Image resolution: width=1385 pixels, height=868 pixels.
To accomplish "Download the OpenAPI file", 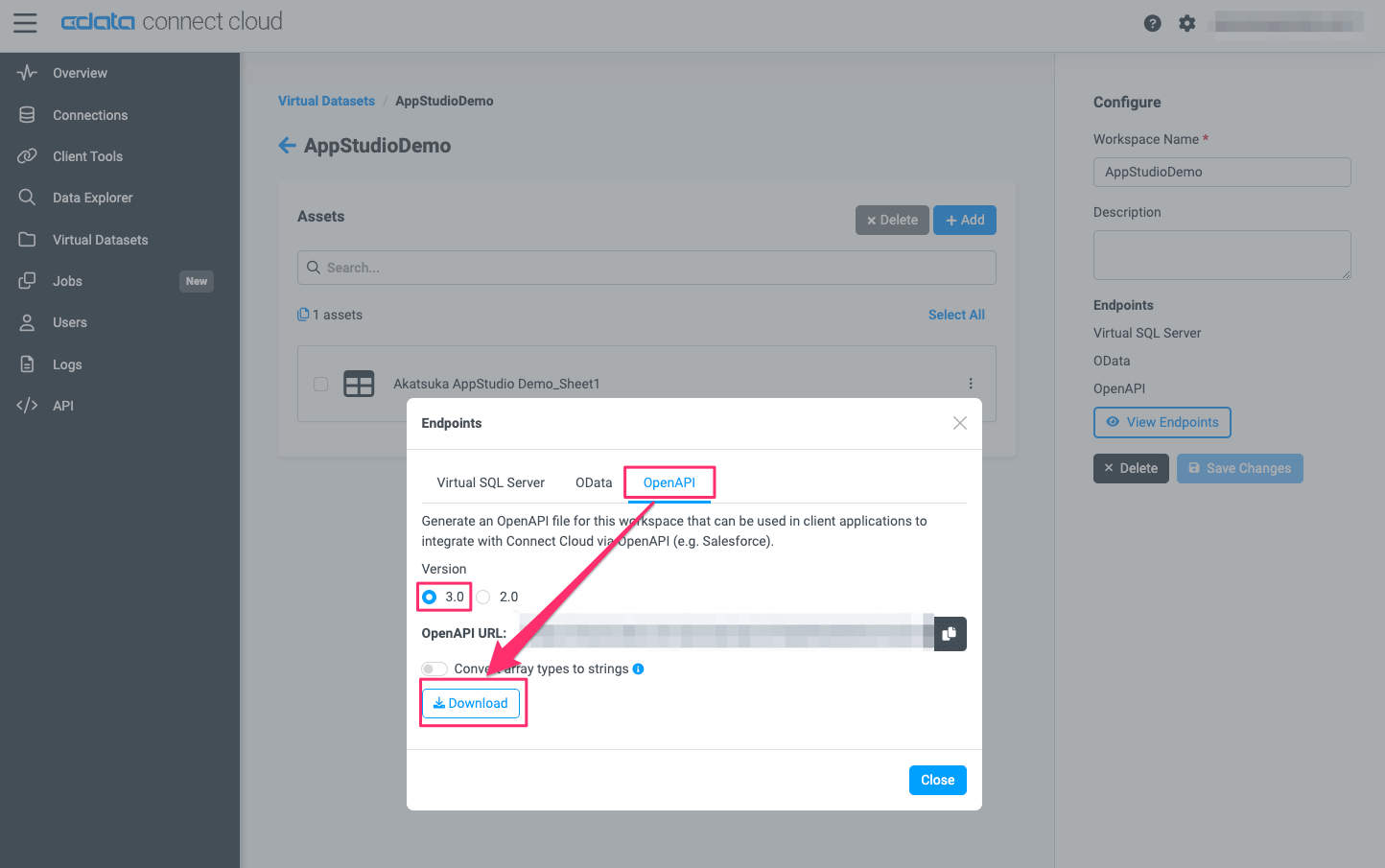I will [471, 703].
